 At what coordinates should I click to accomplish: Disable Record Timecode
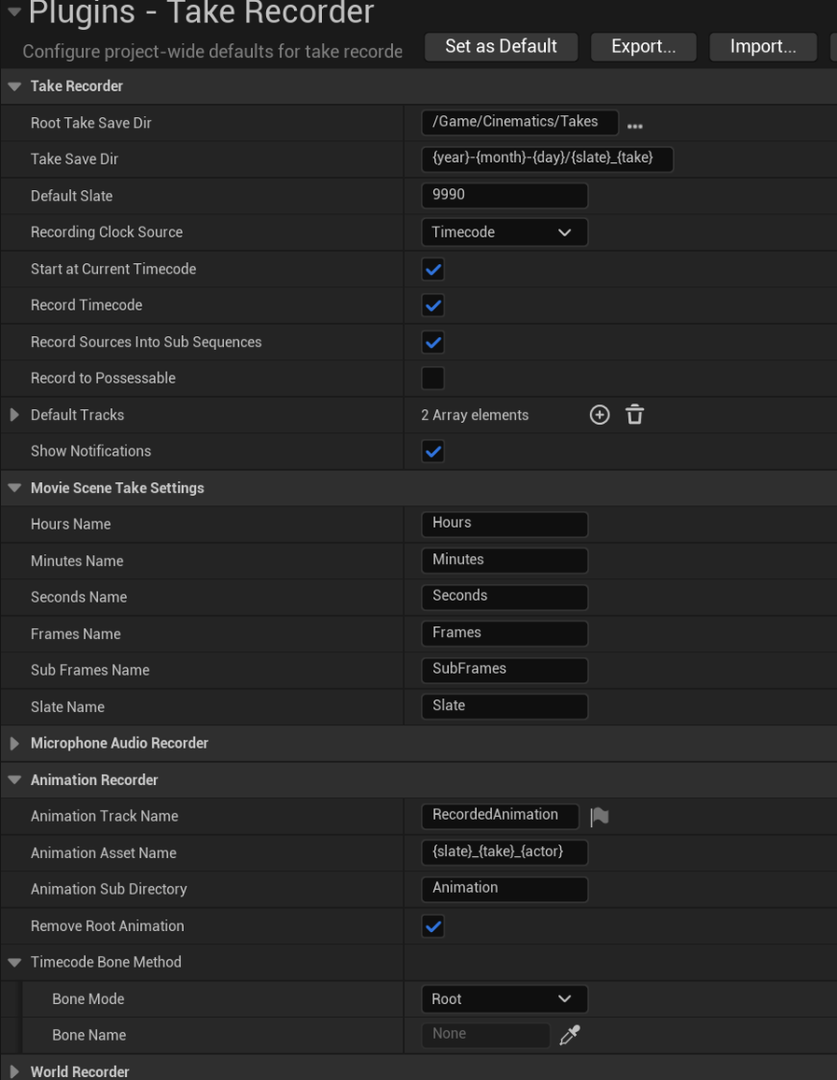(432, 305)
